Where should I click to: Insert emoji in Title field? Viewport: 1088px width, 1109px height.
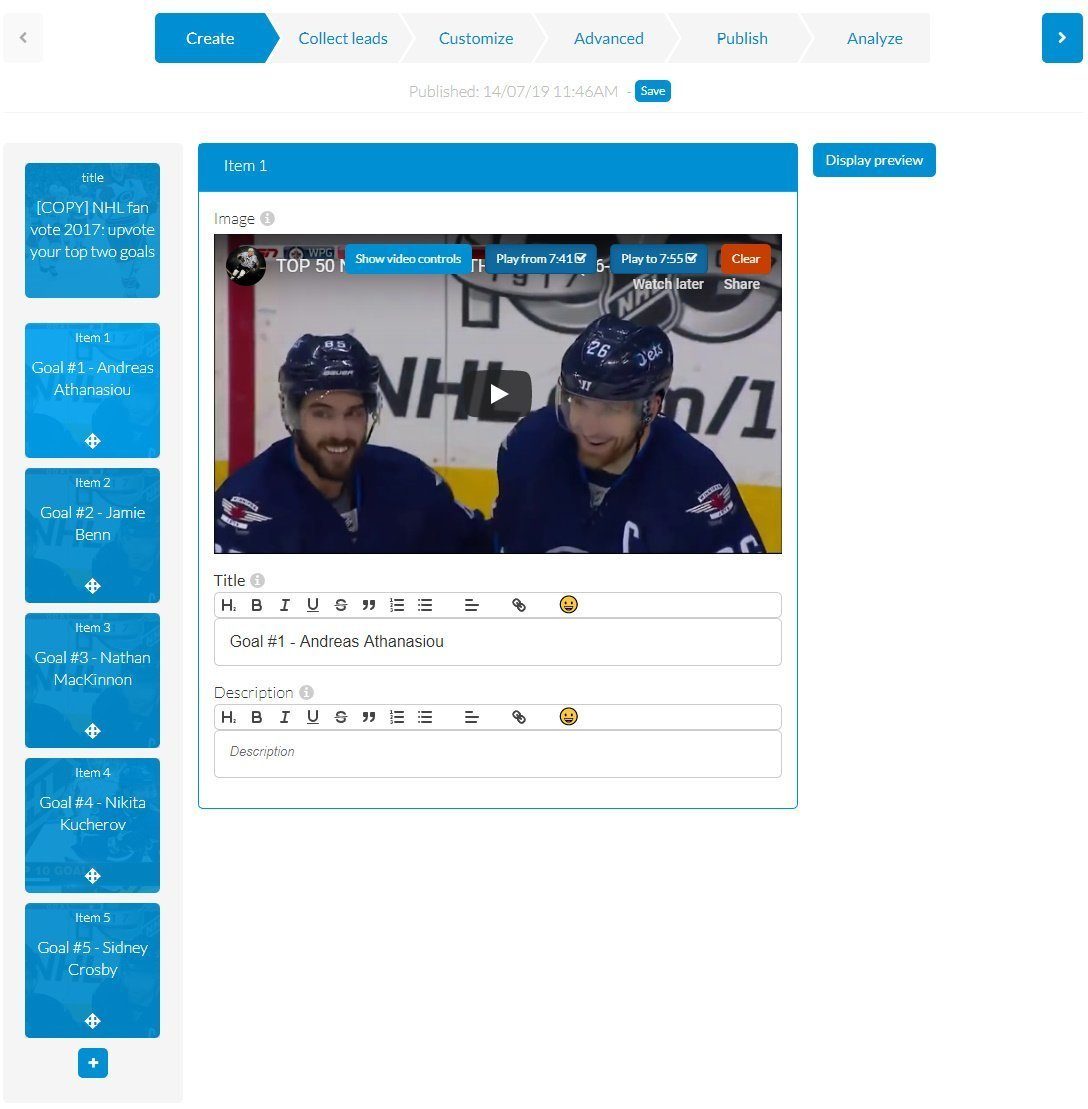pos(568,605)
